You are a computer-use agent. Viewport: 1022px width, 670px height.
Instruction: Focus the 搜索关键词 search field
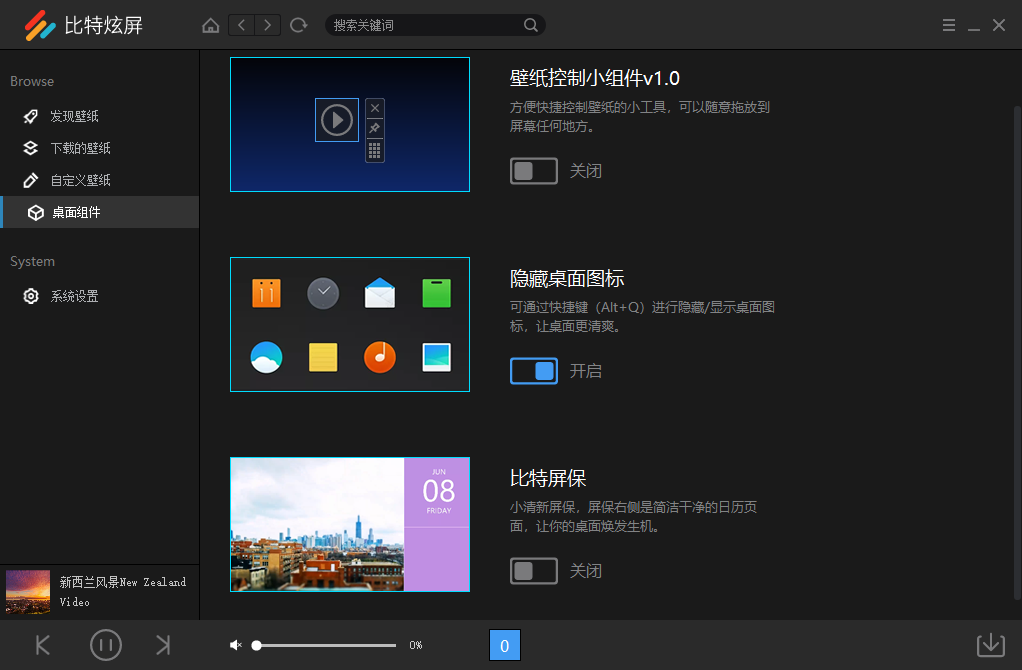(x=435, y=25)
